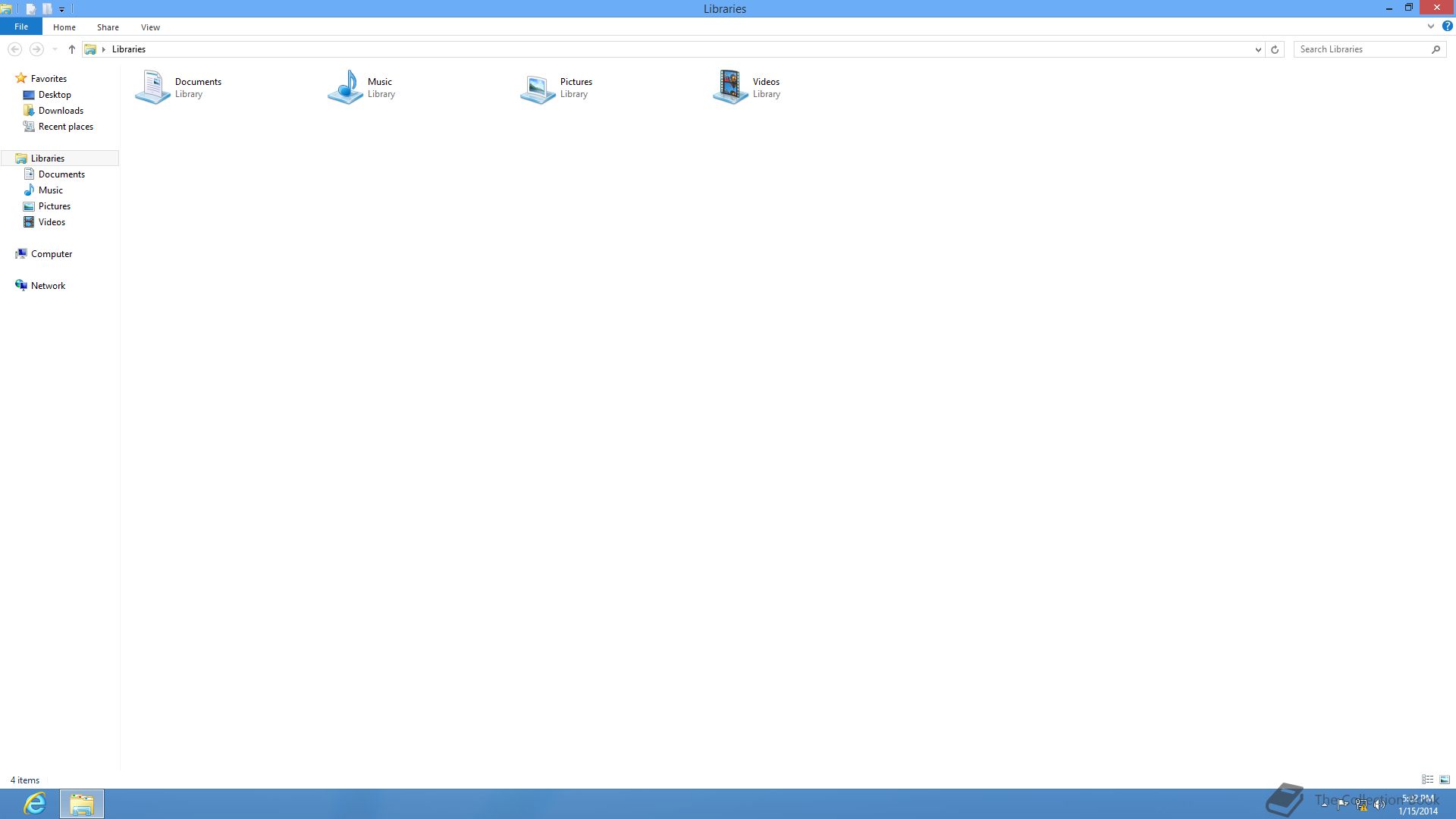Expand the address bar breadcrumb arrow before Libraries
This screenshot has width=1456, height=819.
click(104, 49)
